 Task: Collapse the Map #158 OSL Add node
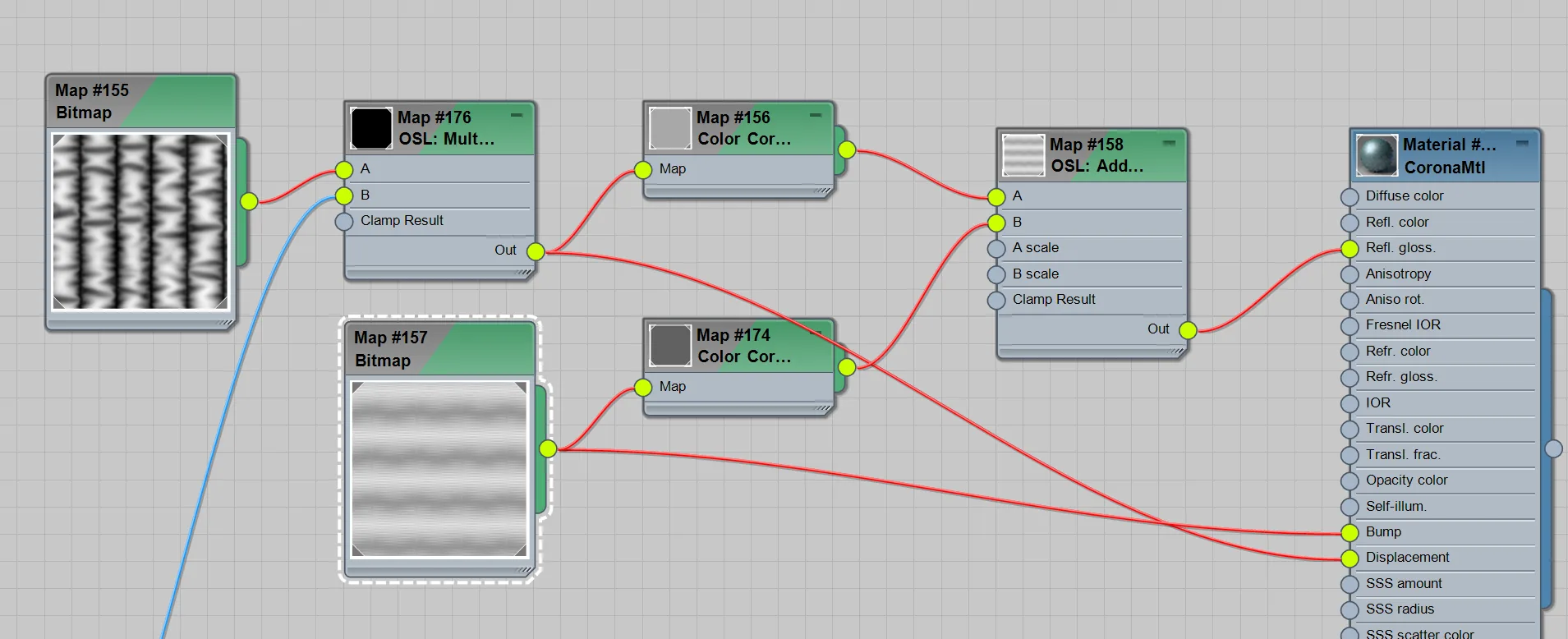[1169, 143]
